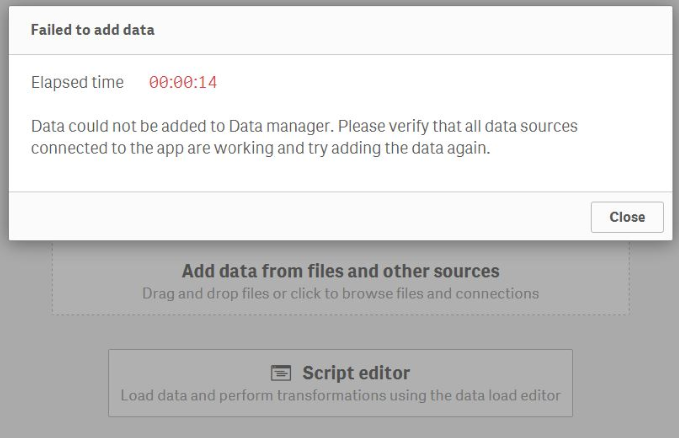Click the words 'other sources' in the heading
The height and width of the screenshot is (438, 679).
click(x=449, y=271)
